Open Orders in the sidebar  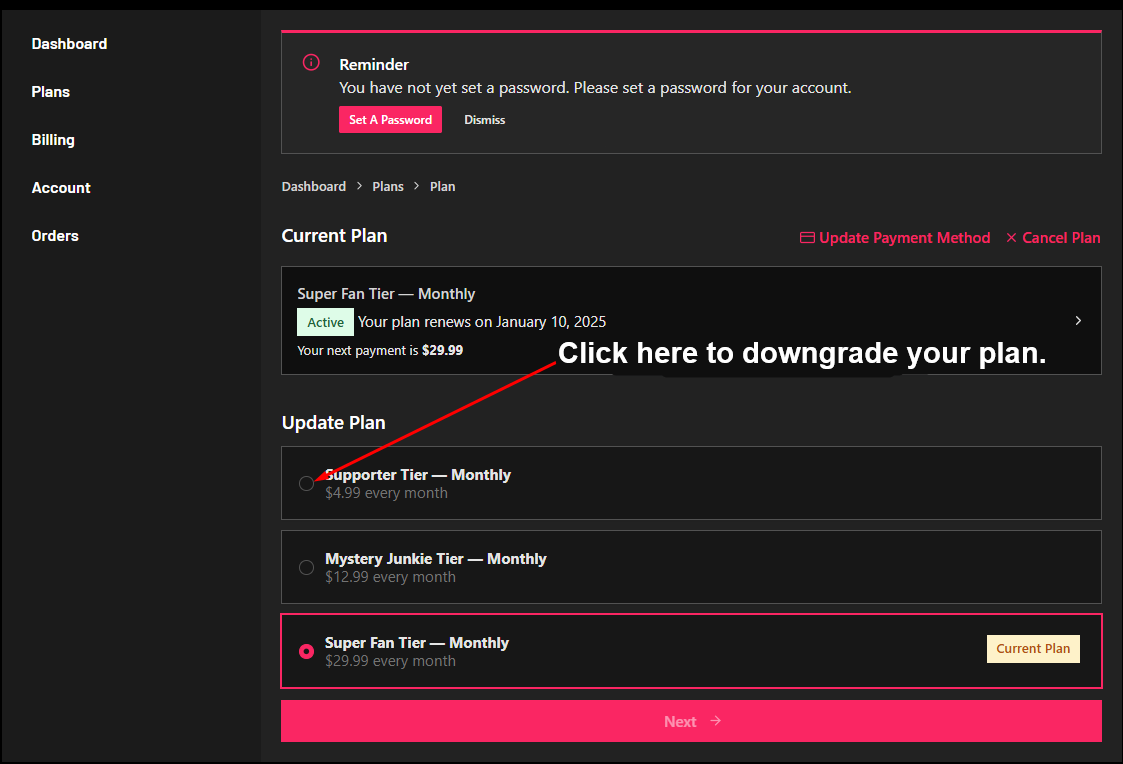pos(55,236)
